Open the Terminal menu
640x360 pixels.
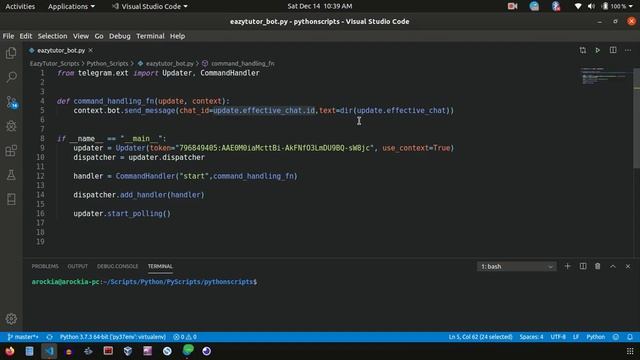pyautogui.click(x=150, y=36)
